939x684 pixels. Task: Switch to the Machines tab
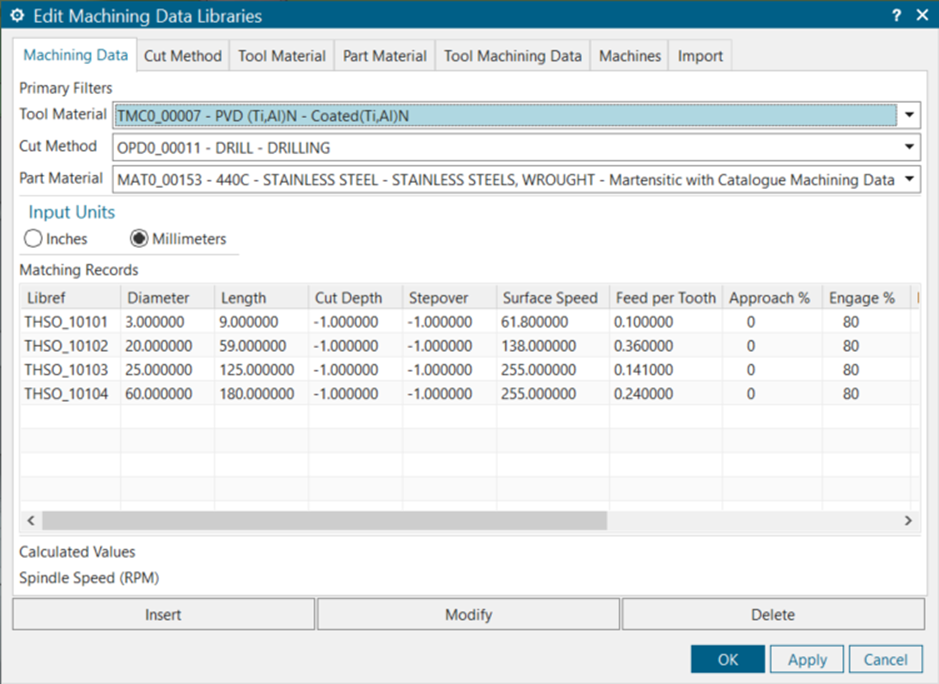[x=630, y=56]
